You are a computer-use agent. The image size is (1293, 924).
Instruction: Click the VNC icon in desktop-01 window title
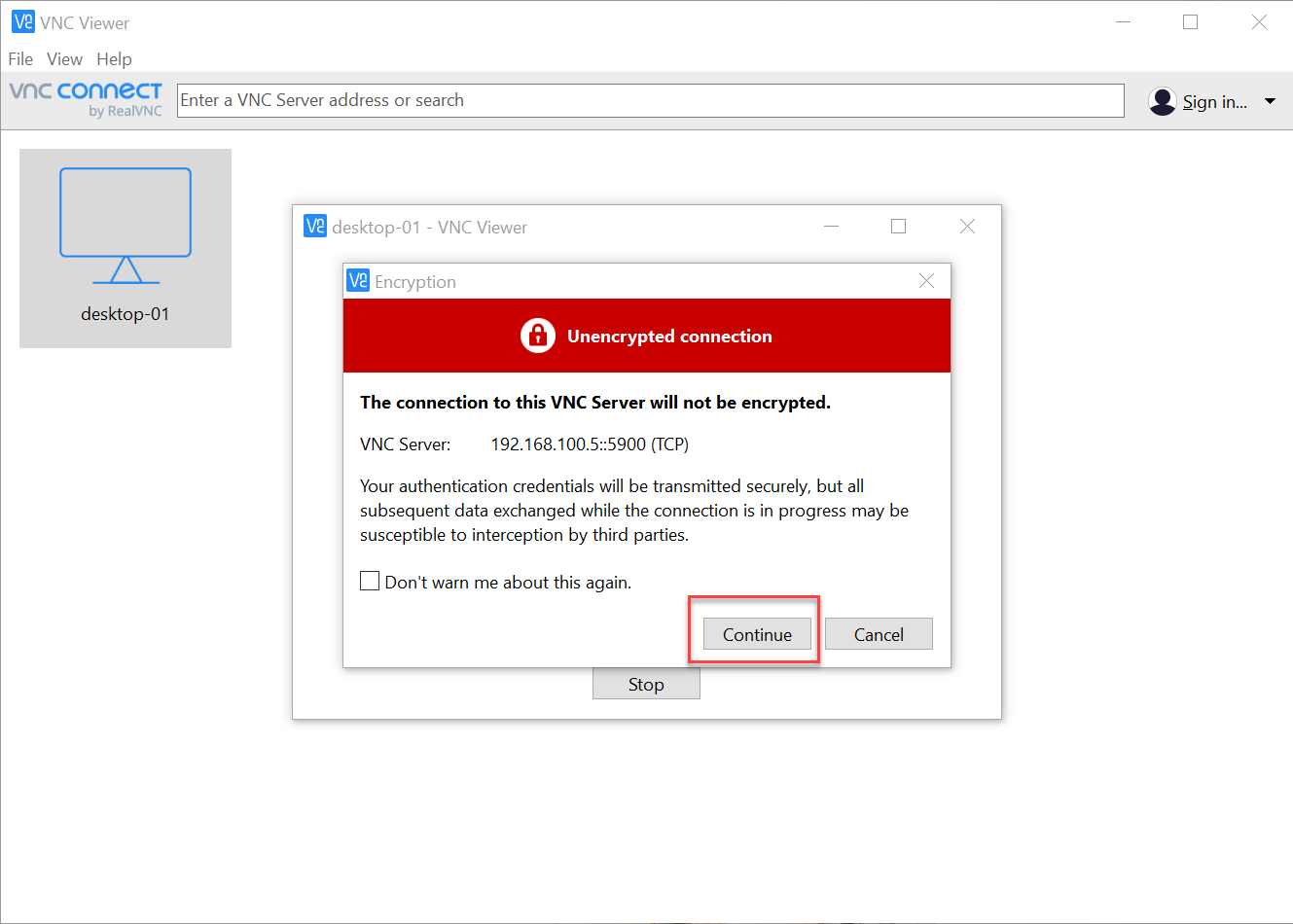pyautogui.click(x=315, y=227)
